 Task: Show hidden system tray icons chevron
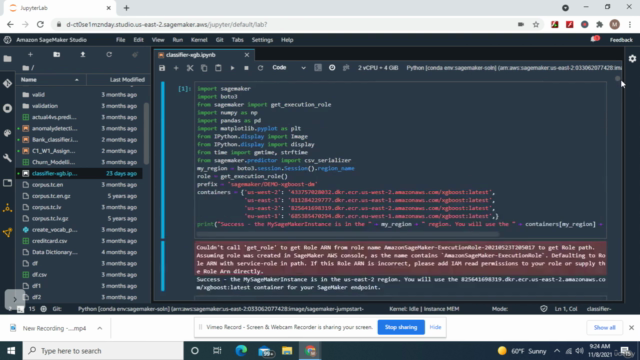pyautogui.click(x=557, y=351)
